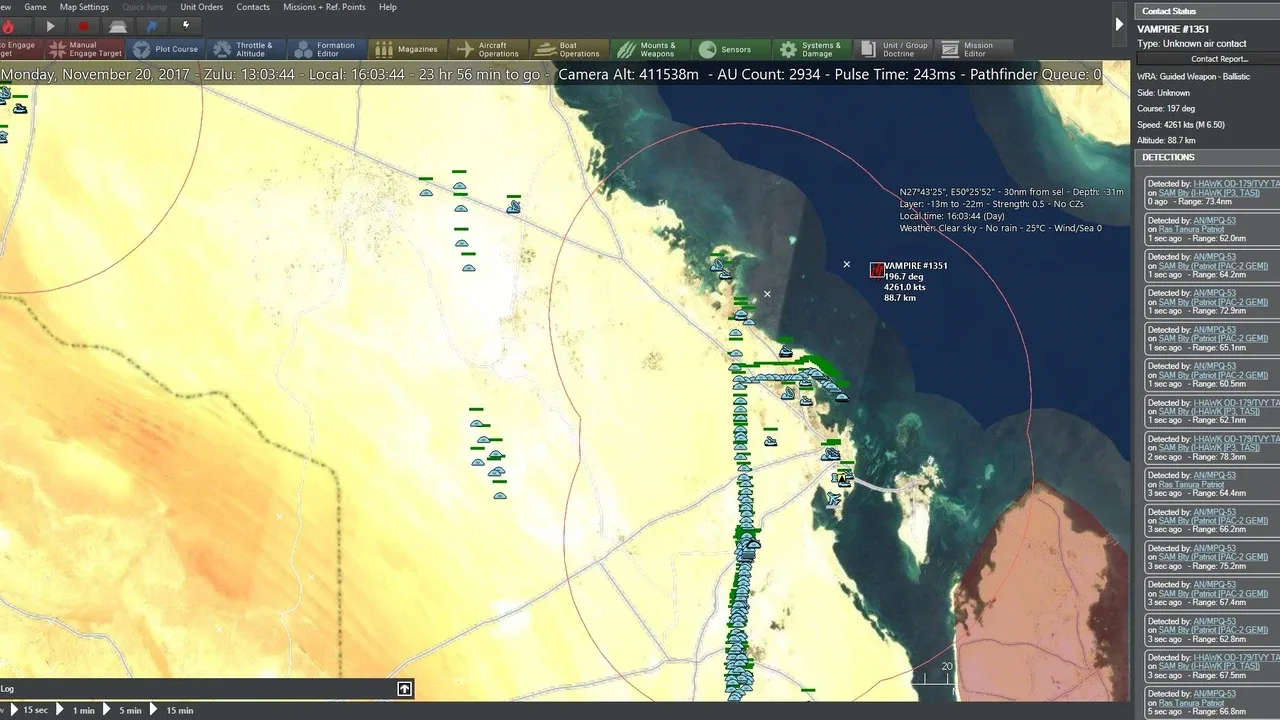The width and height of the screenshot is (1280, 720).
Task: Open Plot Course tool
Action: 166,49
